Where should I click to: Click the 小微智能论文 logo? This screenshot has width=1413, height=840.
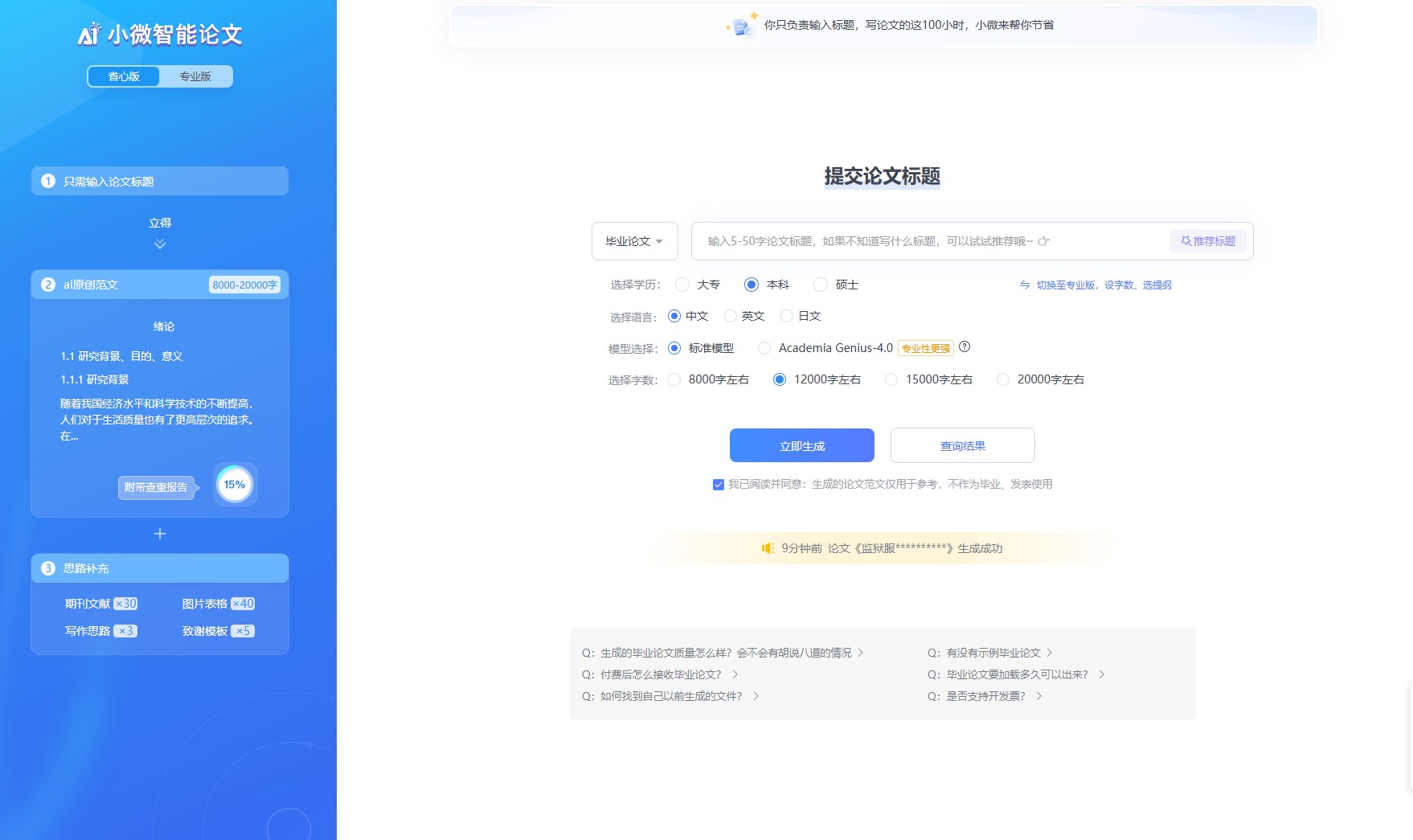(160, 35)
